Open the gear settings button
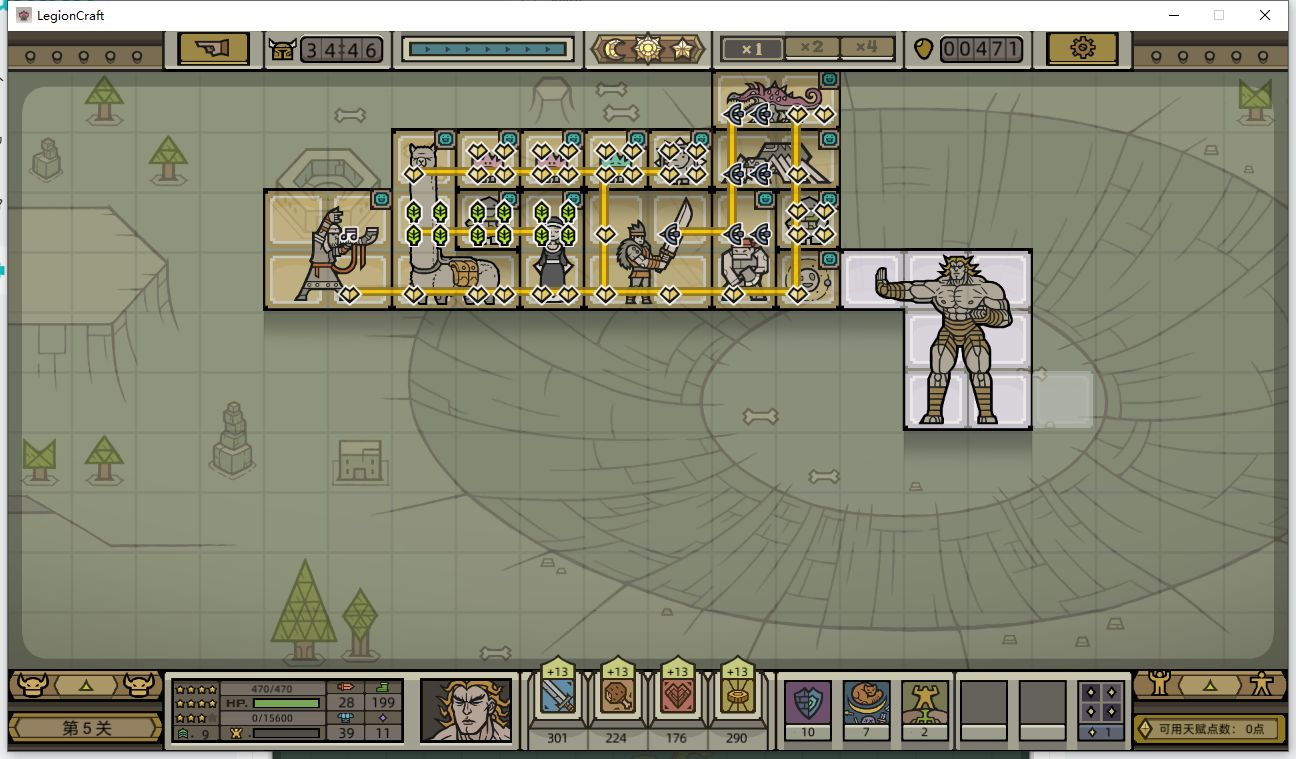This screenshot has width=1296, height=759. coord(1082,48)
